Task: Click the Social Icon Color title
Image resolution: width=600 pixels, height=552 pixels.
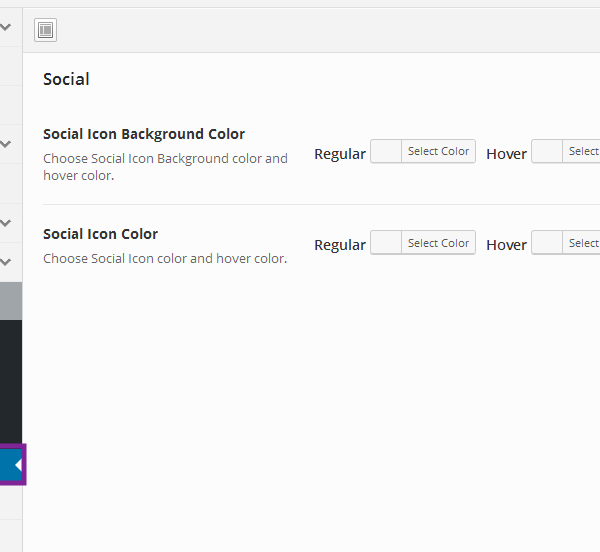Action: pyautogui.click(x=100, y=234)
